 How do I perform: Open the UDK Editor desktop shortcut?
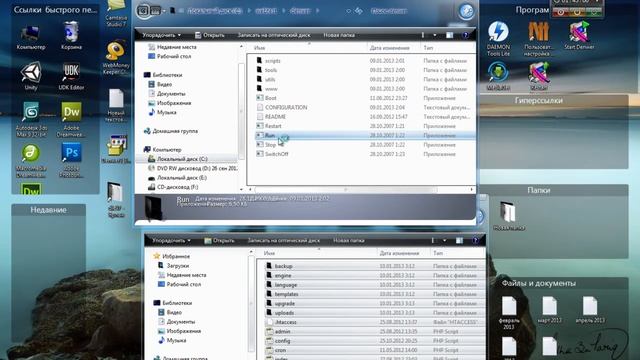click(x=71, y=76)
